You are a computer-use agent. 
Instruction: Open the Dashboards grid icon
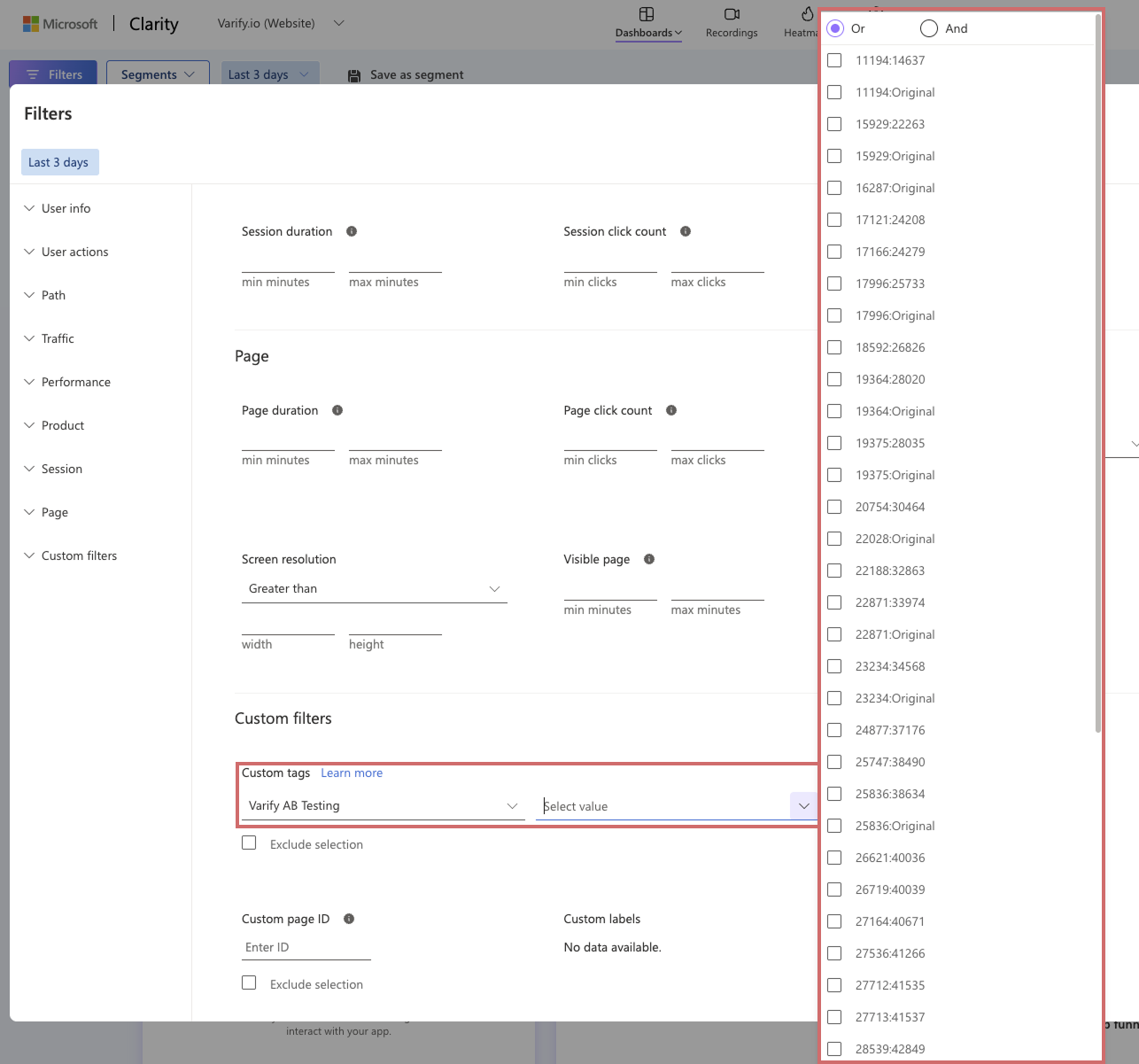tap(647, 14)
